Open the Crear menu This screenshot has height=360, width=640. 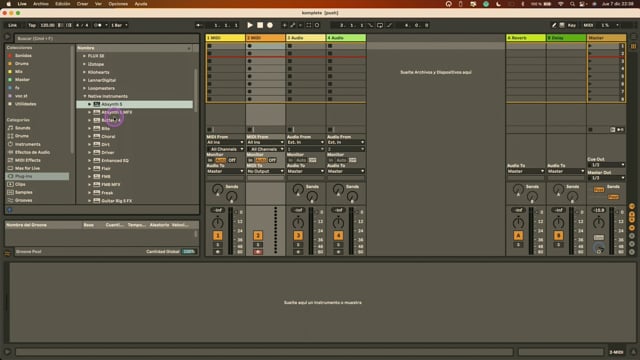coord(82,4)
